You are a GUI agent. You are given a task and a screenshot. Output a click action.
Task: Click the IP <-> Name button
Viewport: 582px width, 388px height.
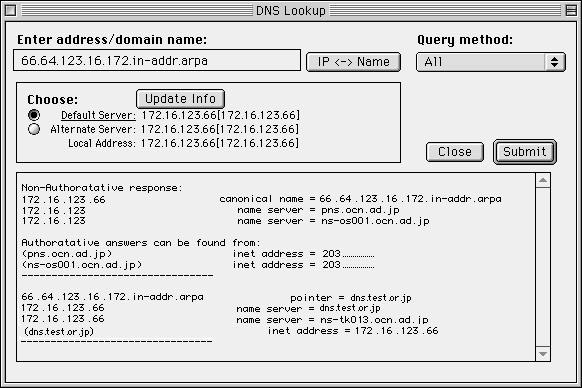click(x=353, y=62)
